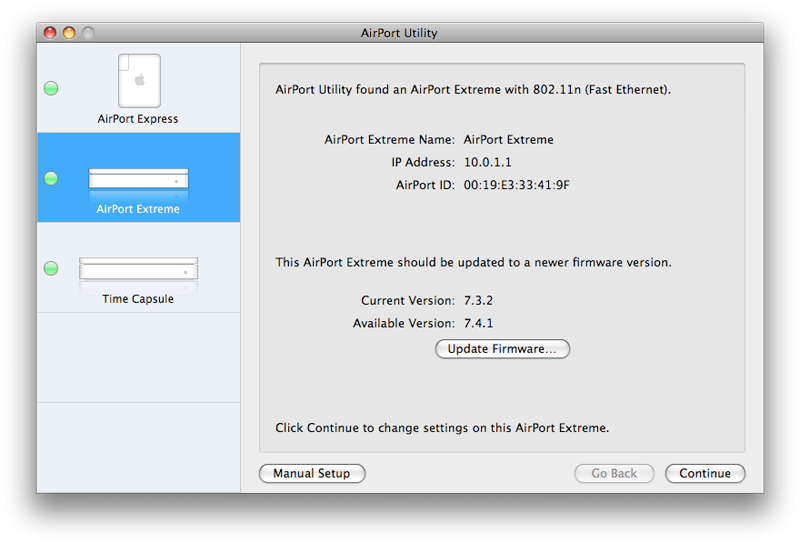Close the AirPort Utility window
The width and height of the screenshot is (800, 543).
point(50,33)
